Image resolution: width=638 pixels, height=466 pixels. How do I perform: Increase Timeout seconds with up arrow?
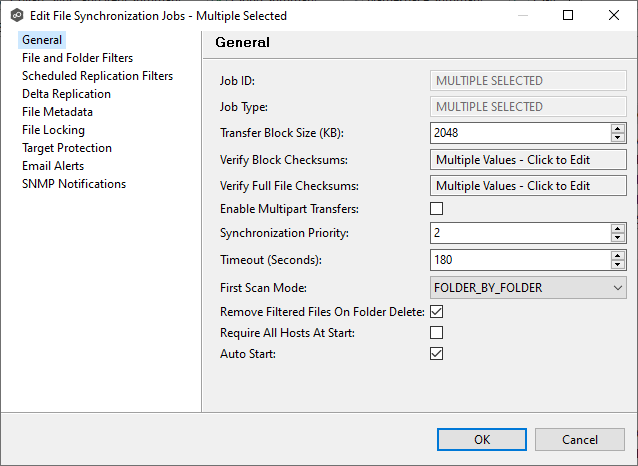(x=618, y=255)
